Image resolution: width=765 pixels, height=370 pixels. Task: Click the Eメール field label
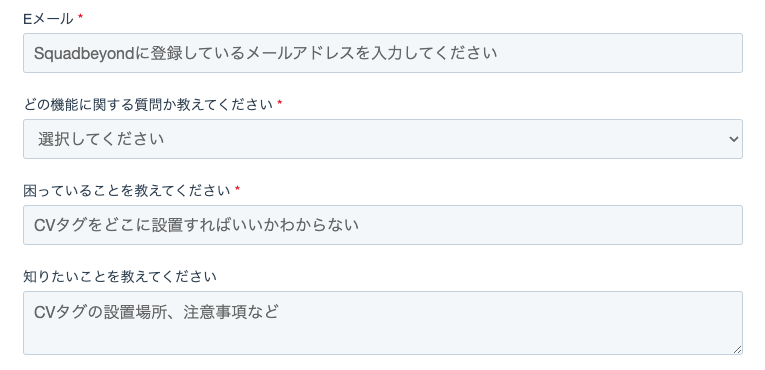48,19
